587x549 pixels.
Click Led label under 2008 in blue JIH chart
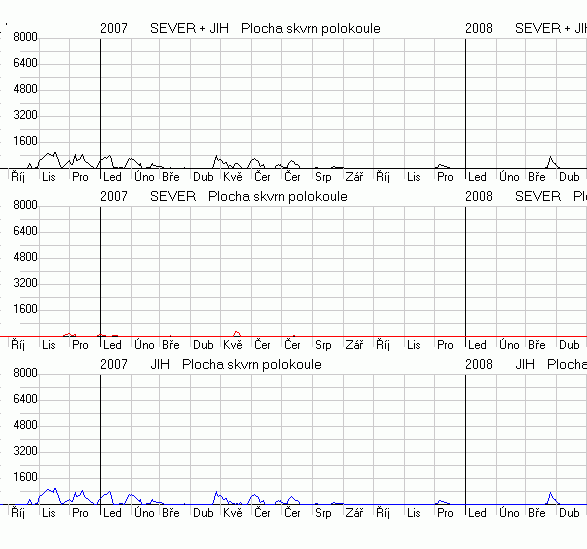477,513
